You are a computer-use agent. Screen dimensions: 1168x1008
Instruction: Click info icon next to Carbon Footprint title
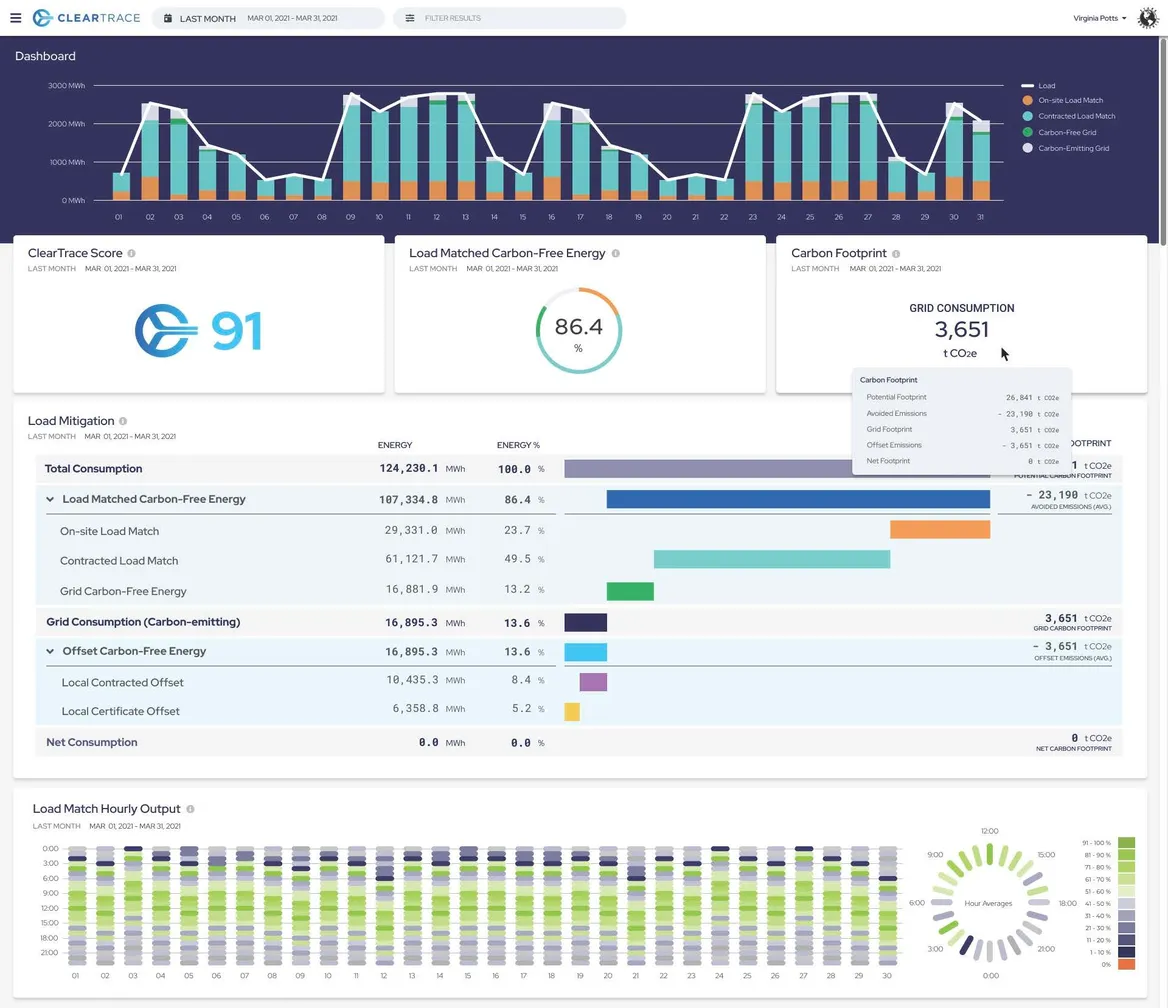click(x=896, y=254)
